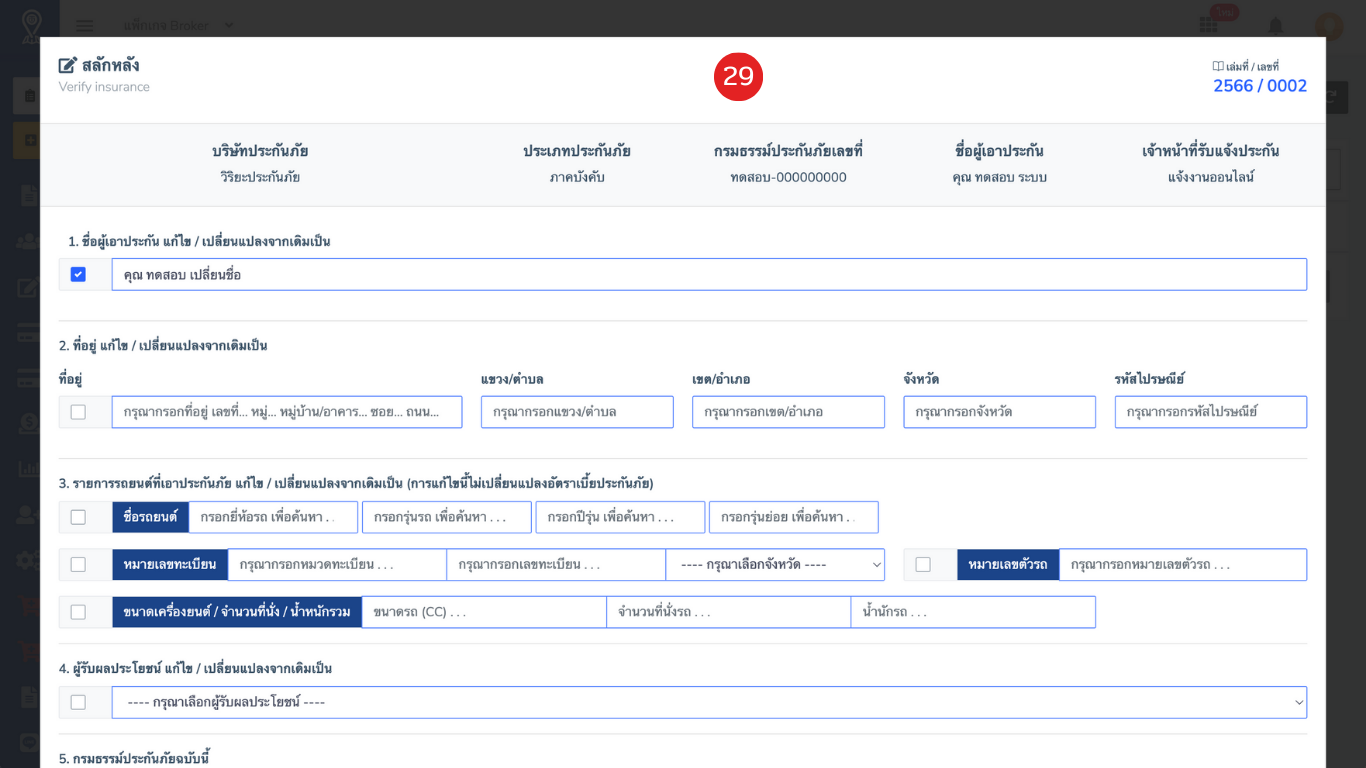Click the chassis number input field
Viewport: 1366px width, 768px height.
click(1183, 565)
